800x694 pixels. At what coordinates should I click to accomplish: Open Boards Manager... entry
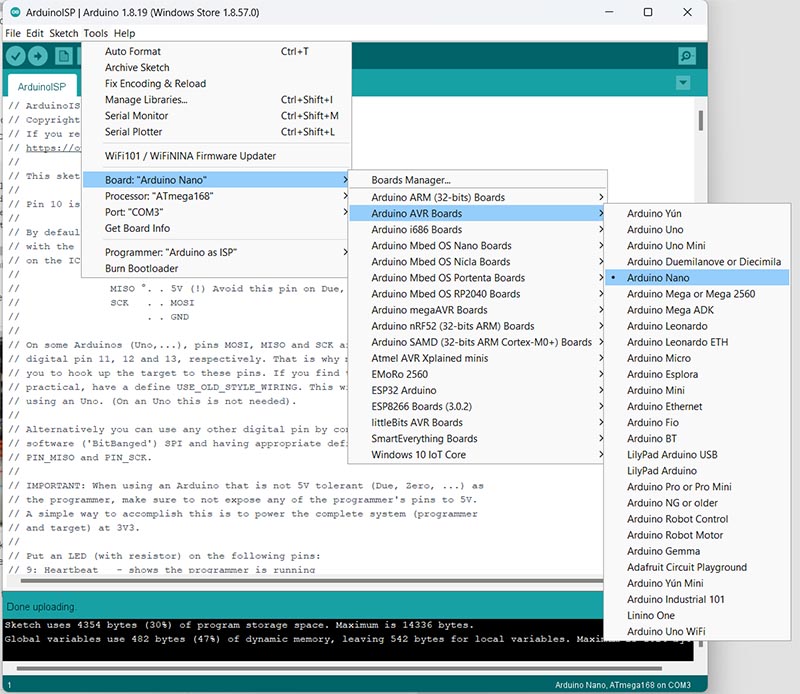411,180
